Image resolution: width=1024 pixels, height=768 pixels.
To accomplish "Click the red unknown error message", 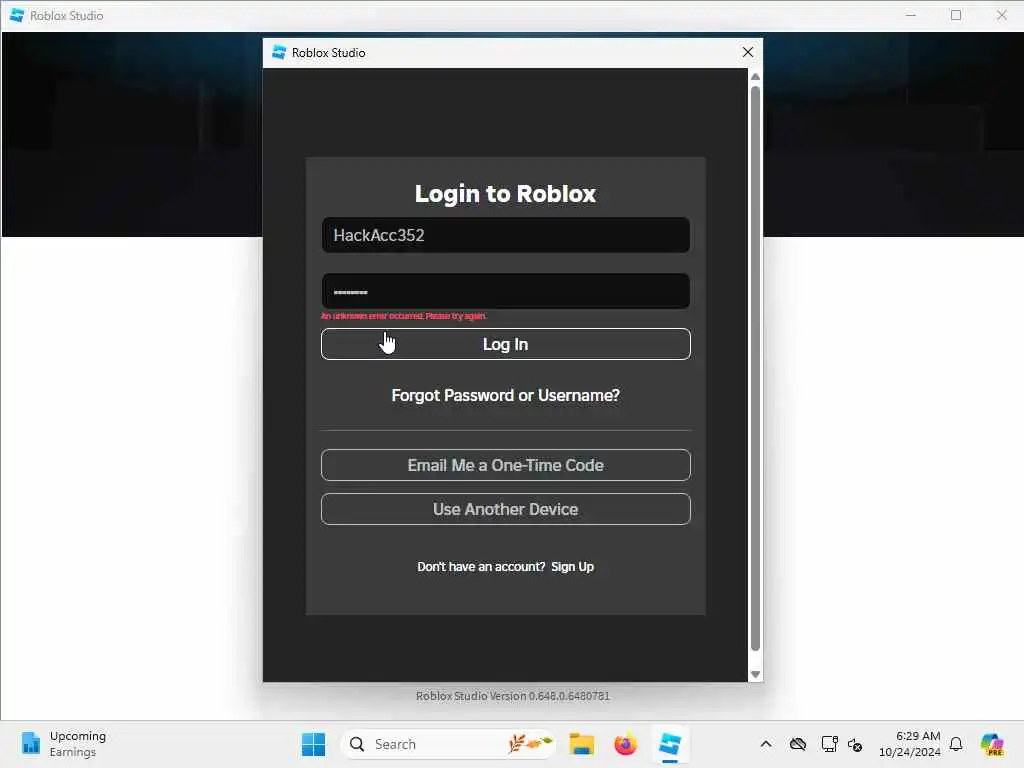I will click(x=404, y=316).
